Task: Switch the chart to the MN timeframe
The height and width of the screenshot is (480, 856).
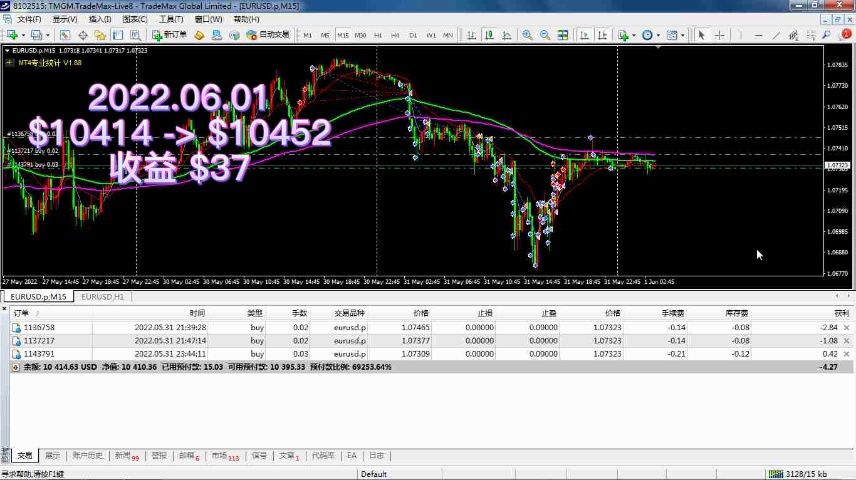Action: click(448, 35)
